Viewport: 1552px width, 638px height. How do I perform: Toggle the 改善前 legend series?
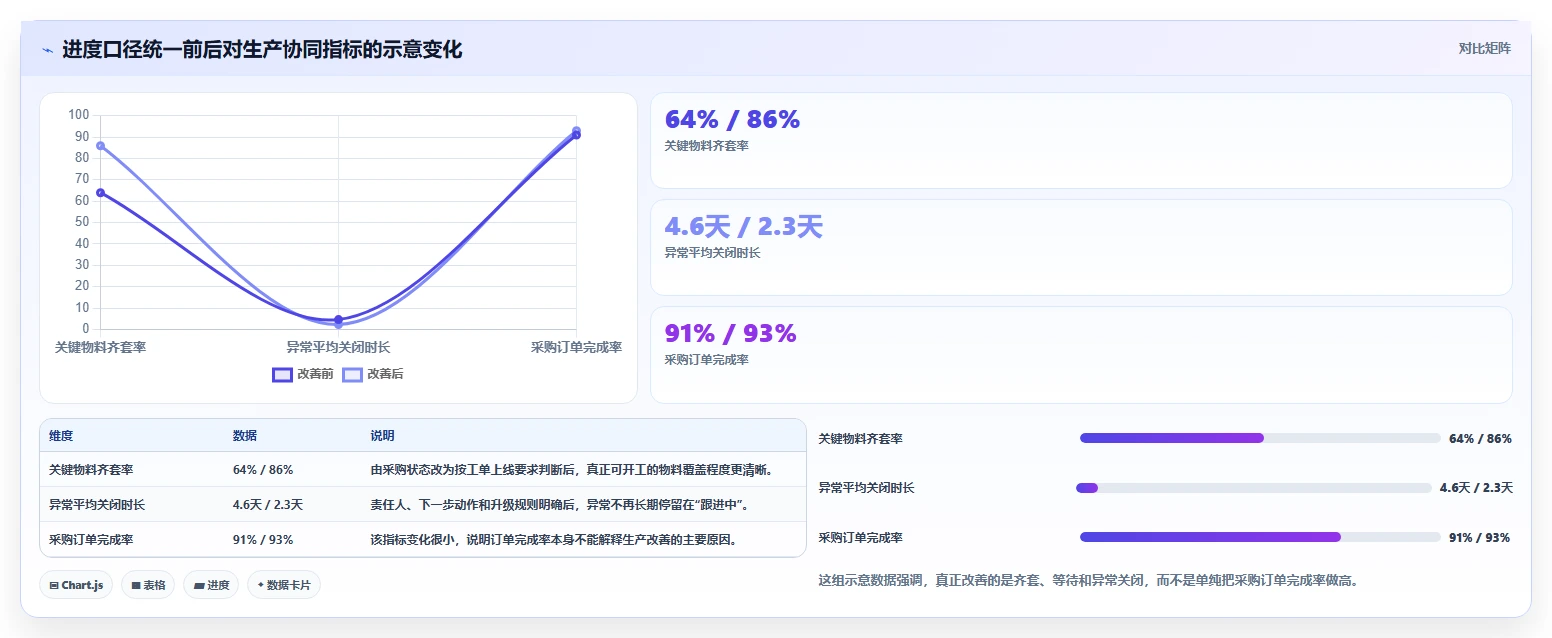tap(303, 374)
